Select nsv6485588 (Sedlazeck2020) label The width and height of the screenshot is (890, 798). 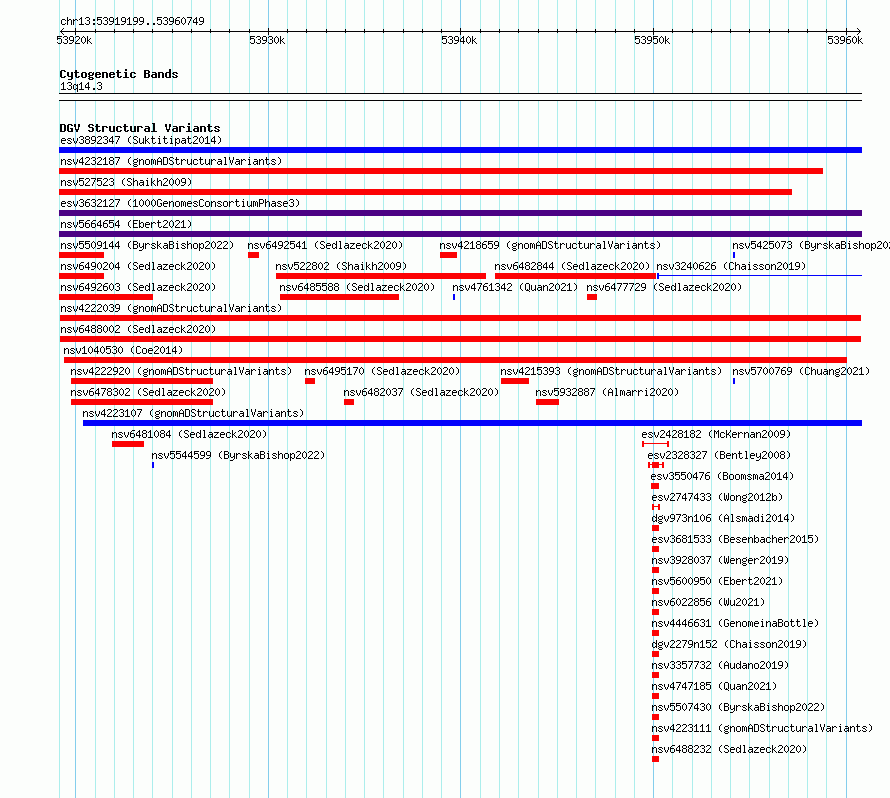click(x=357, y=287)
